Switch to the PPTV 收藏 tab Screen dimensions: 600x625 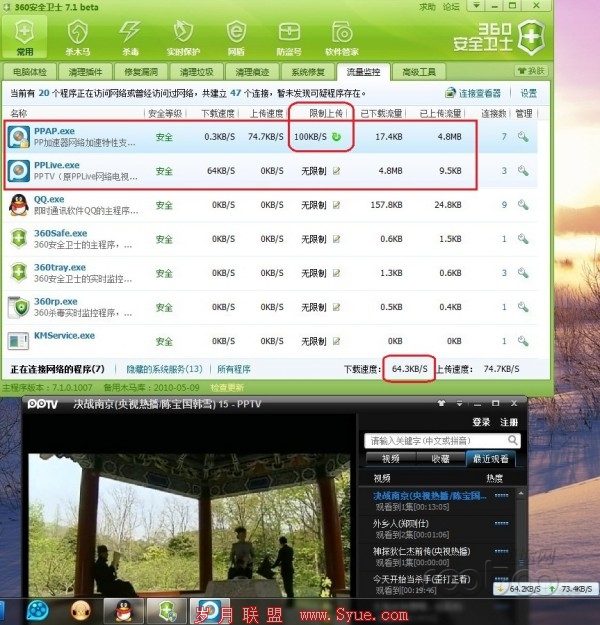440,459
